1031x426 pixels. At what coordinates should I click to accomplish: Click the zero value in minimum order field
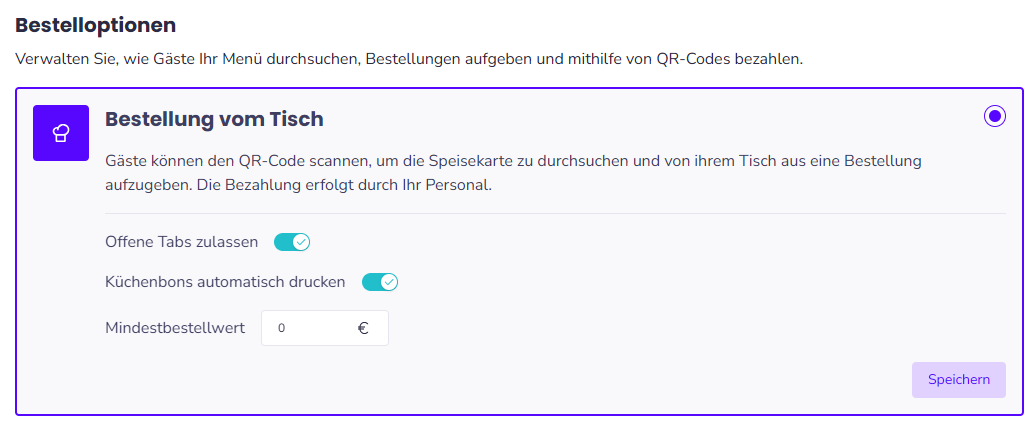(x=281, y=328)
